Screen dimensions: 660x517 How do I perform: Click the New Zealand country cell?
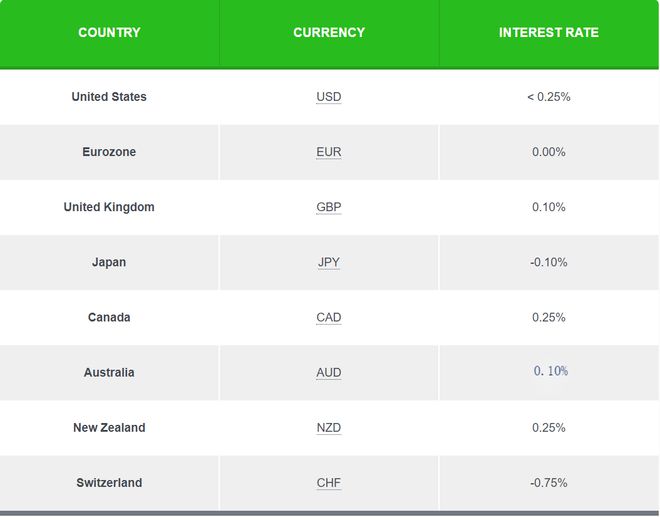coord(109,428)
